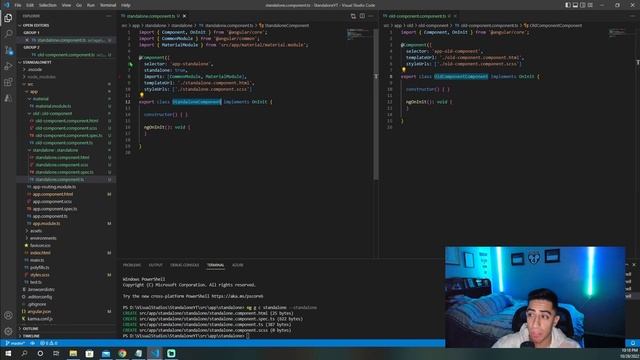Open Task View in taskbar
640x360 pixels.
tap(56, 353)
